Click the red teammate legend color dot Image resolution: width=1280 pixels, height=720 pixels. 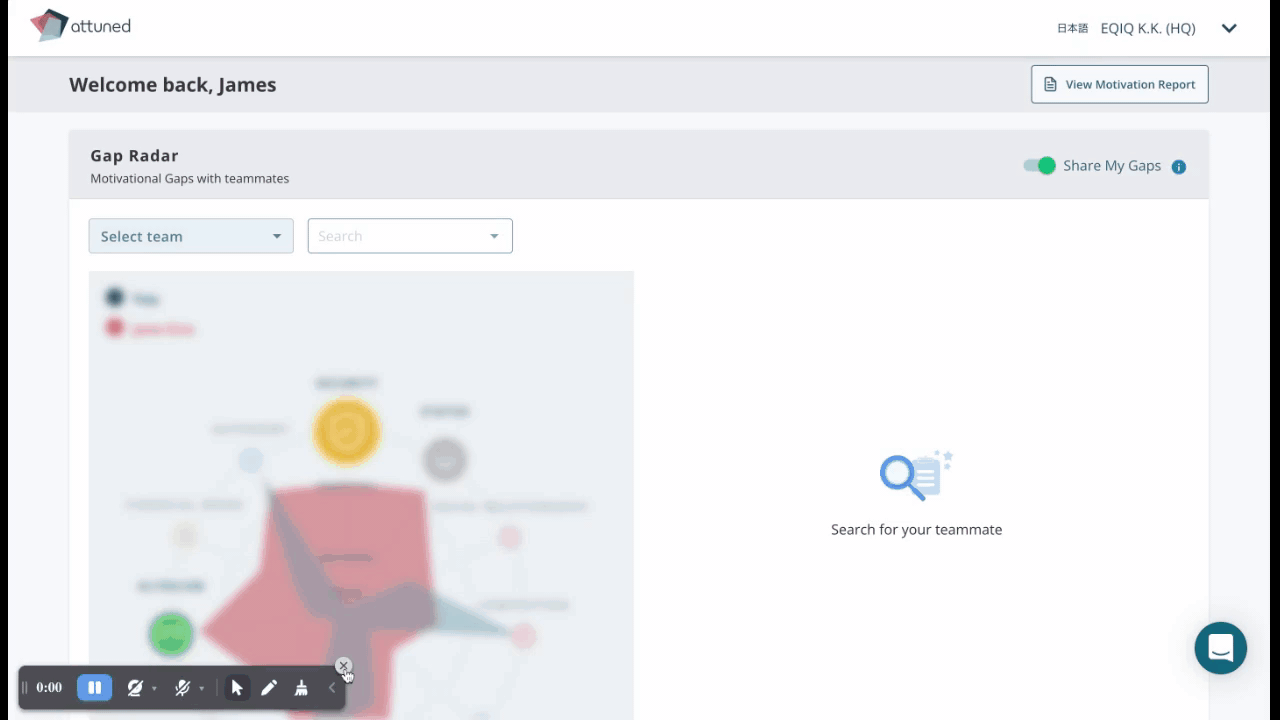[115, 327]
